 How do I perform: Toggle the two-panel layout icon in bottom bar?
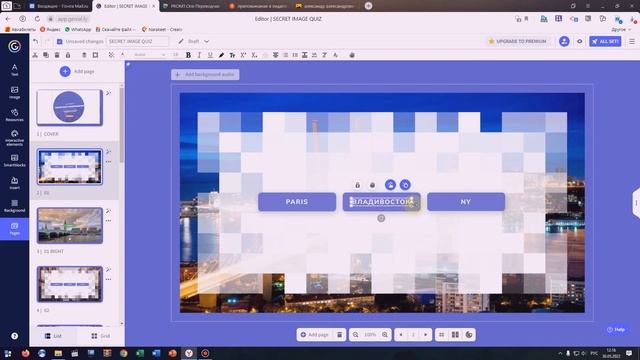coord(455,335)
